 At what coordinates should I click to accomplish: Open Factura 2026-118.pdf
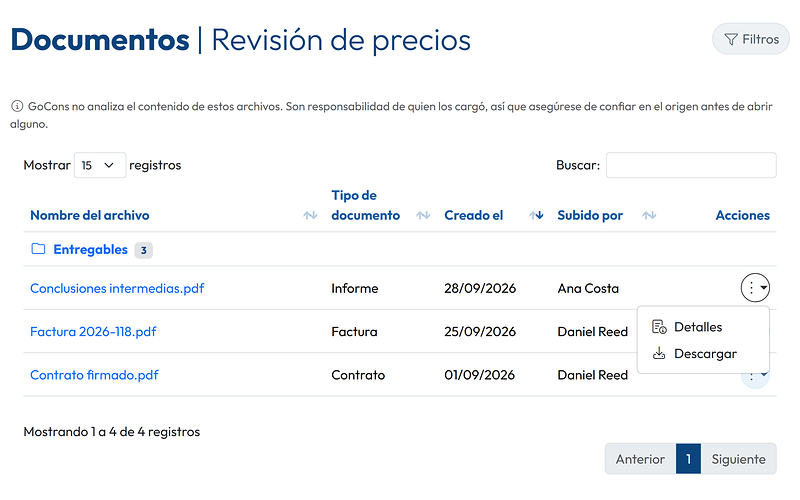93,332
